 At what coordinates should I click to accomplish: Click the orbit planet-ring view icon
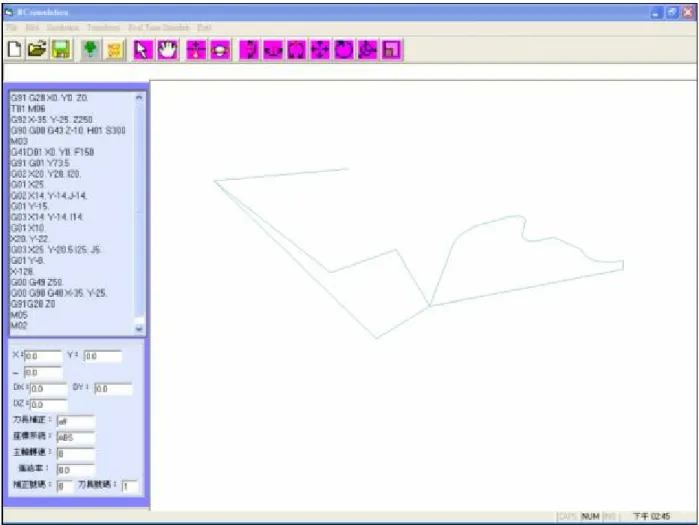(x=220, y=49)
